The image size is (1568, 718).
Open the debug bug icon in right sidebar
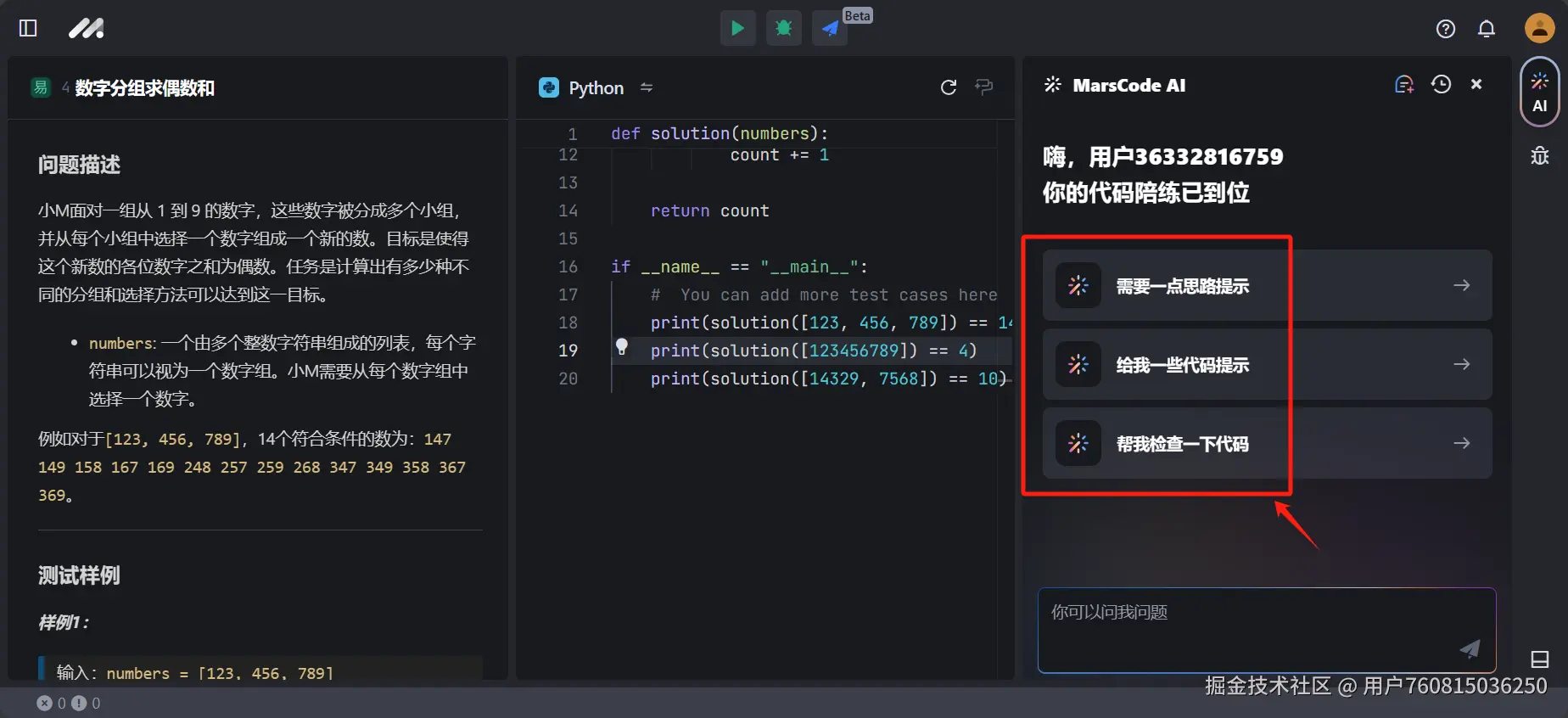pos(1539,156)
